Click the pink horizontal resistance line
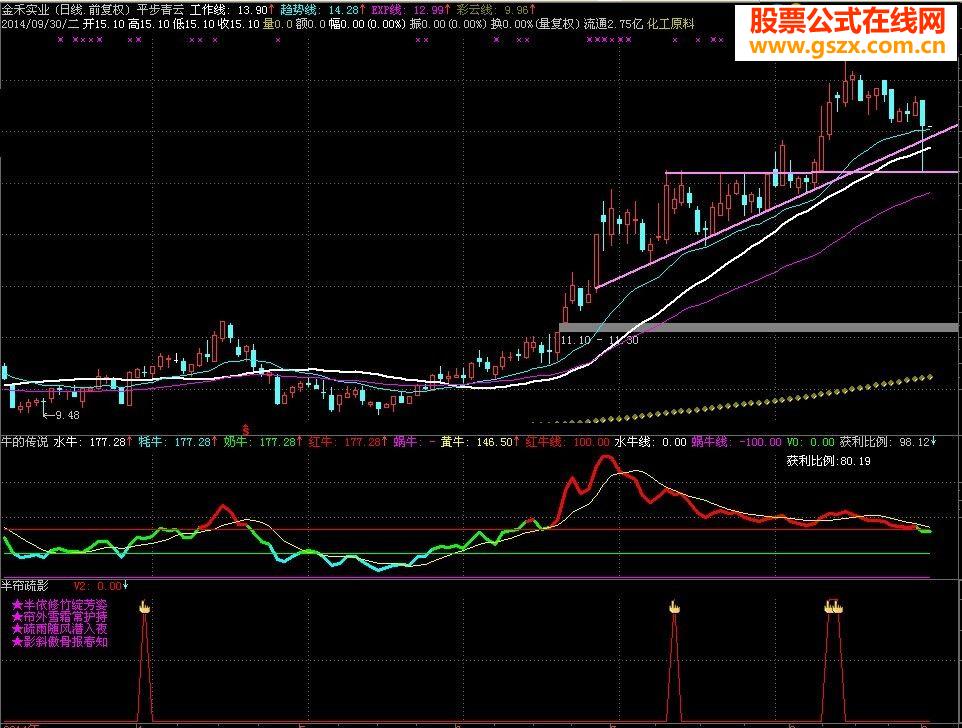962x728 pixels. point(811,172)
